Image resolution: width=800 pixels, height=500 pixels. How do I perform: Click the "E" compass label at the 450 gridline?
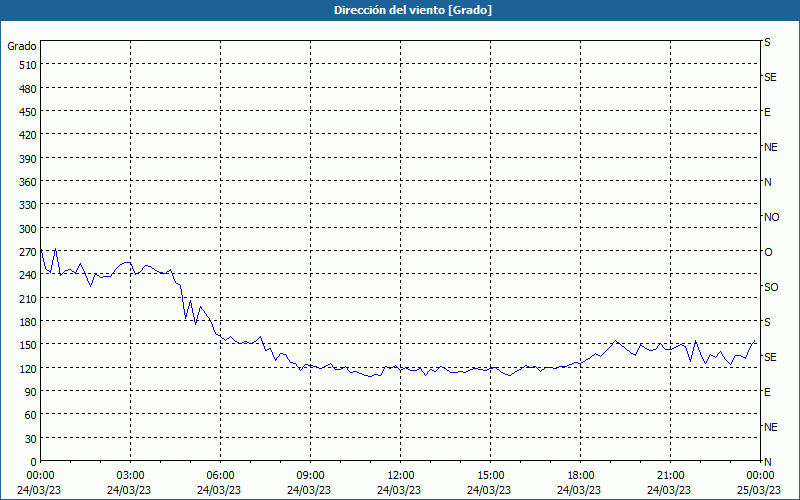[x=767, y=112]
